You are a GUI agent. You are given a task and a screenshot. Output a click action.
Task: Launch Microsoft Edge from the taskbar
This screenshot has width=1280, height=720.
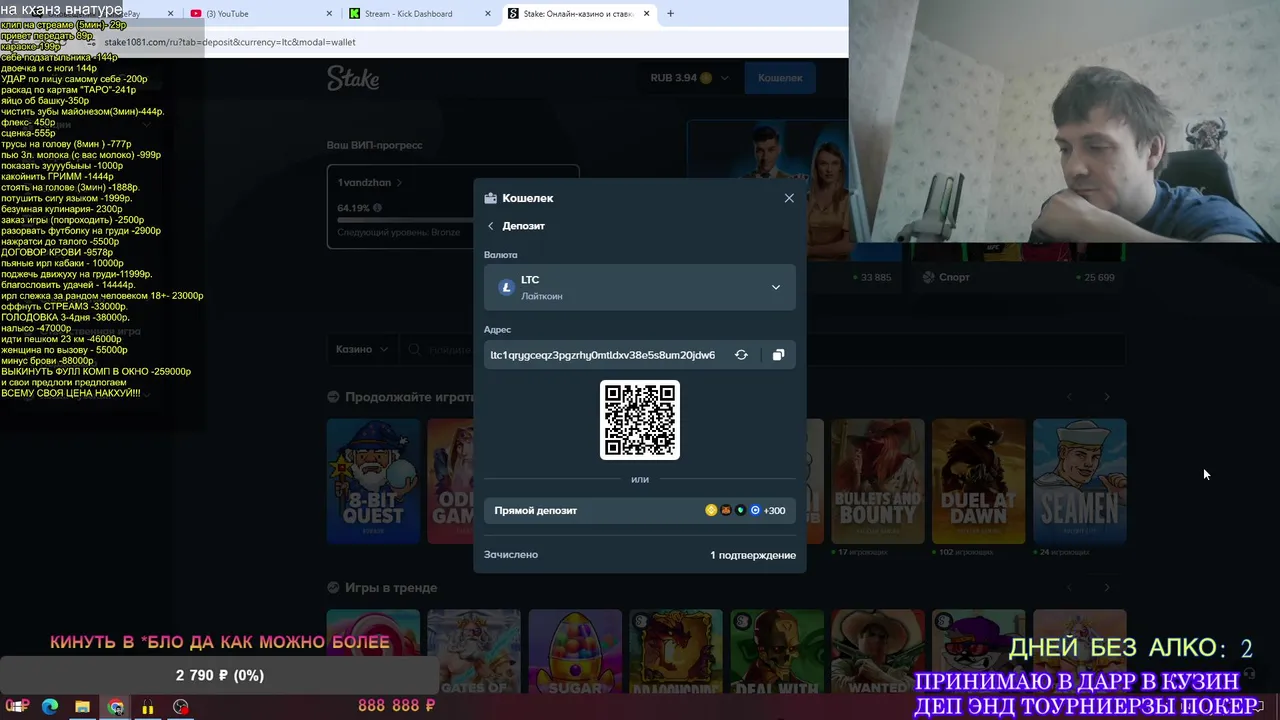pyautogui.click(x=50, y=706)
